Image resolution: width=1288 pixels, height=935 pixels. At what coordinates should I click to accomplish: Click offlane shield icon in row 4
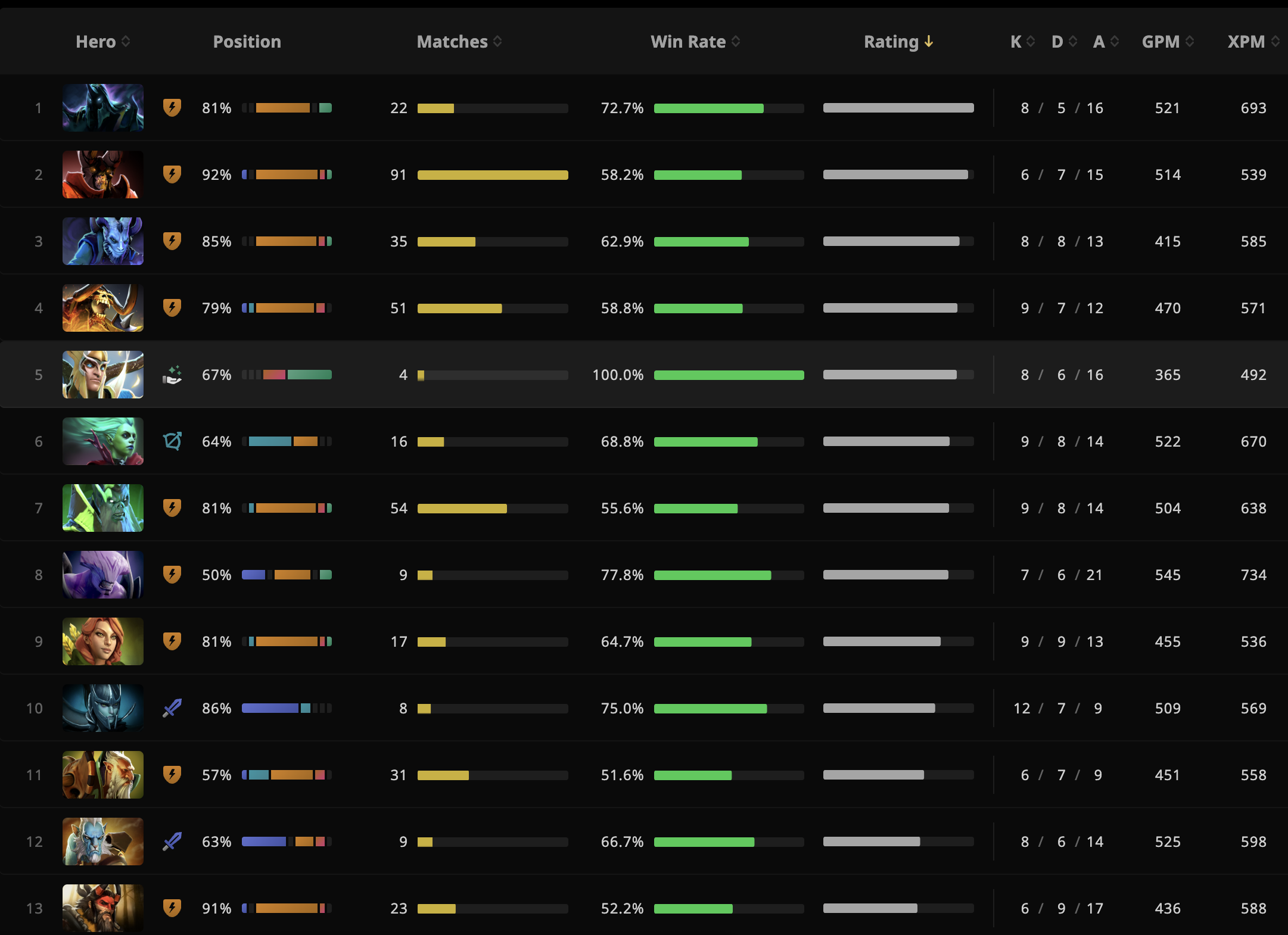click(172, 308)
